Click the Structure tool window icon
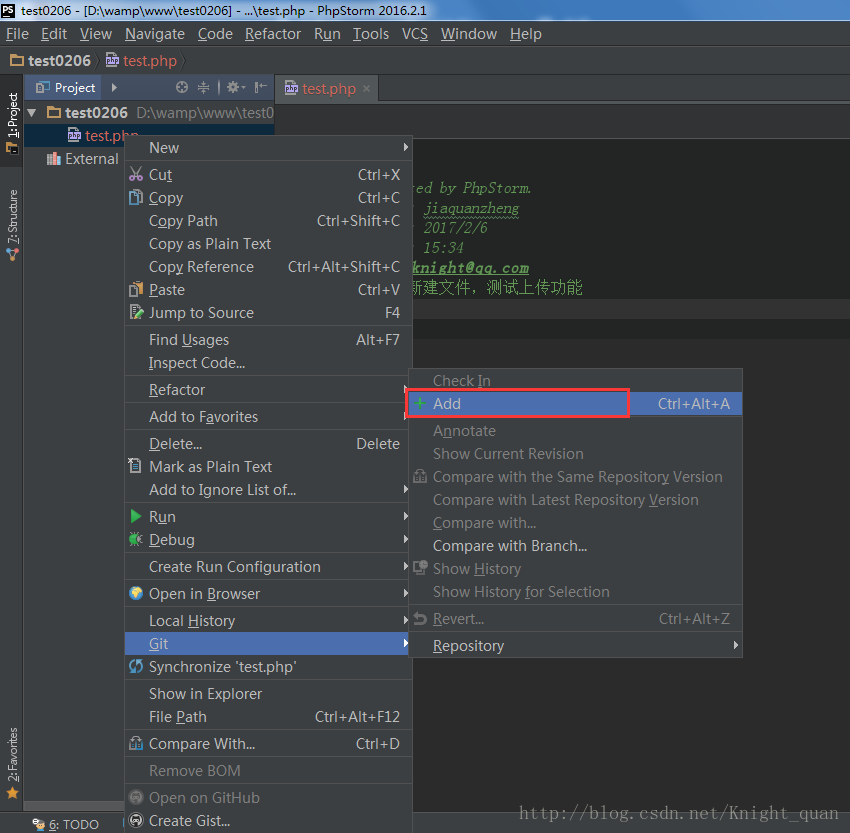850x833 pixels. (12, 254)
